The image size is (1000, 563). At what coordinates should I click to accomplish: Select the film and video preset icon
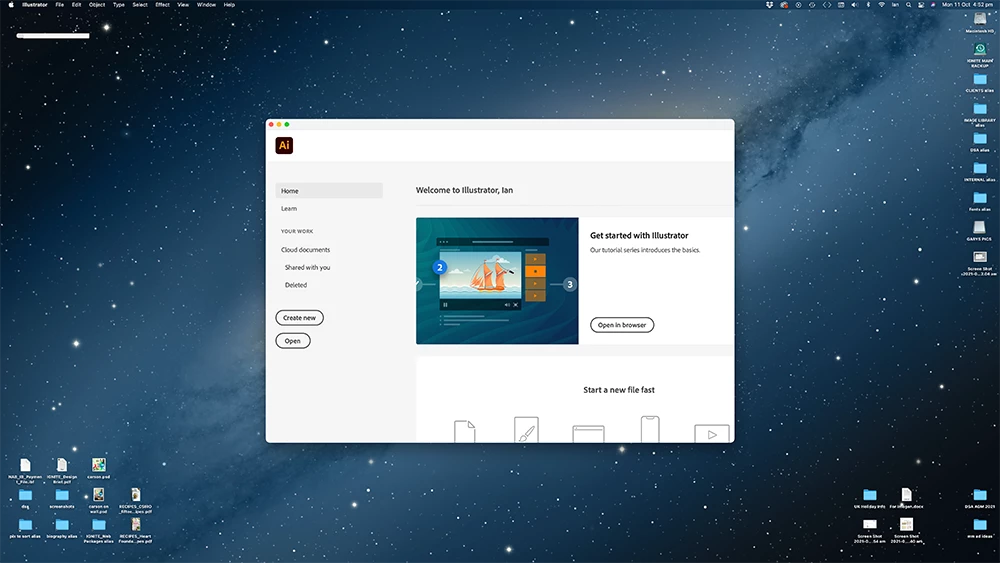tap(712, 433)
